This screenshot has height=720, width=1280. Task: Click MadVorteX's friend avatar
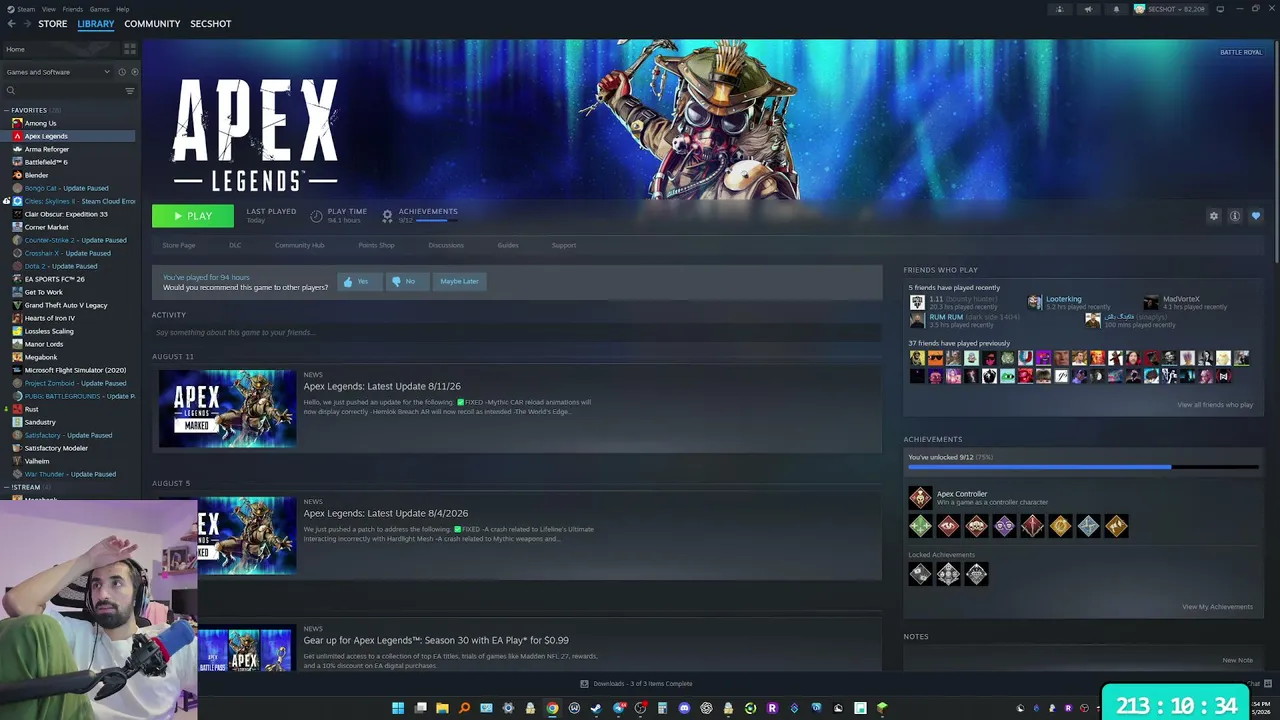[x=1151, y=302]
